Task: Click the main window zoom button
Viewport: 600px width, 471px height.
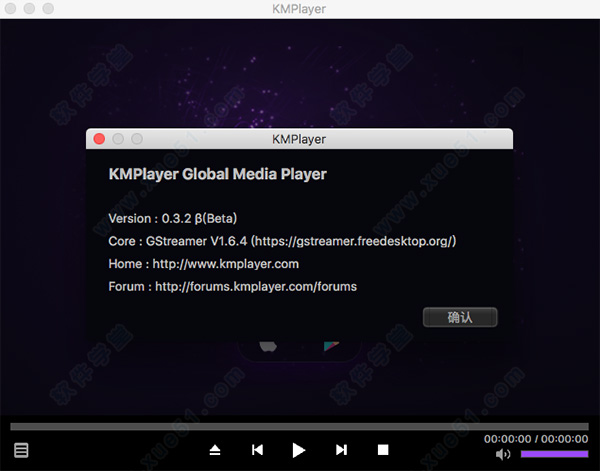Action: pos(48,8)
